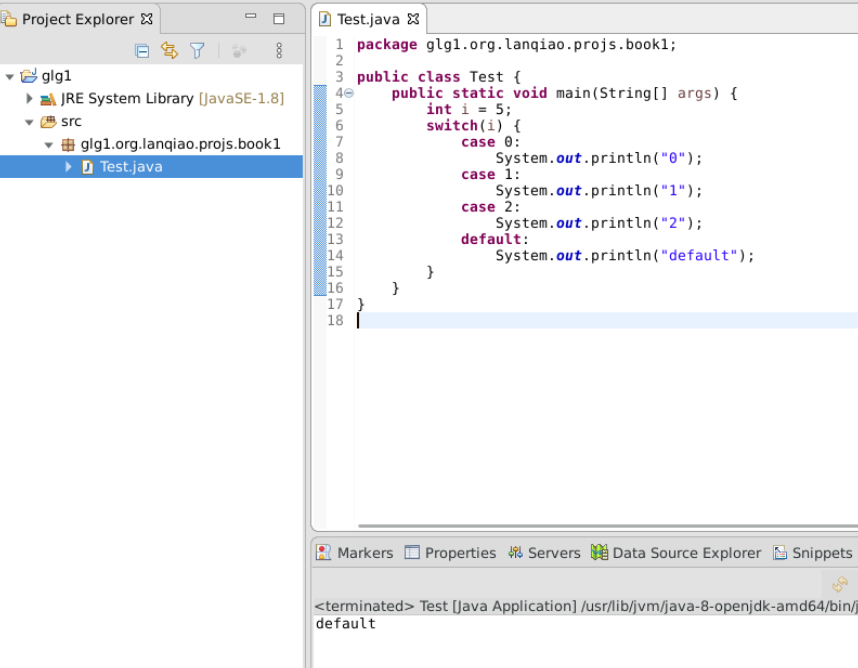858x668 pixels.
Task: Open the Project Explorer filter icon
Action: point(197,51)
